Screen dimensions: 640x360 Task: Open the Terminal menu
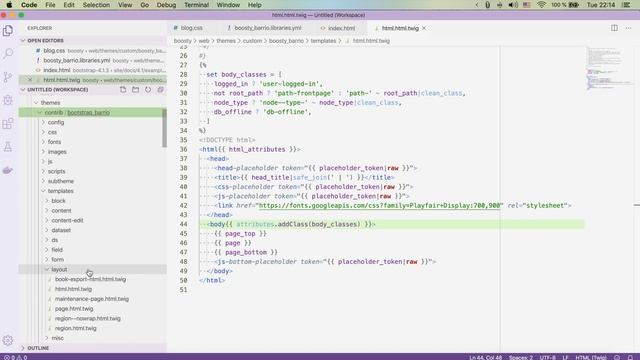click(x=196, y=5)
